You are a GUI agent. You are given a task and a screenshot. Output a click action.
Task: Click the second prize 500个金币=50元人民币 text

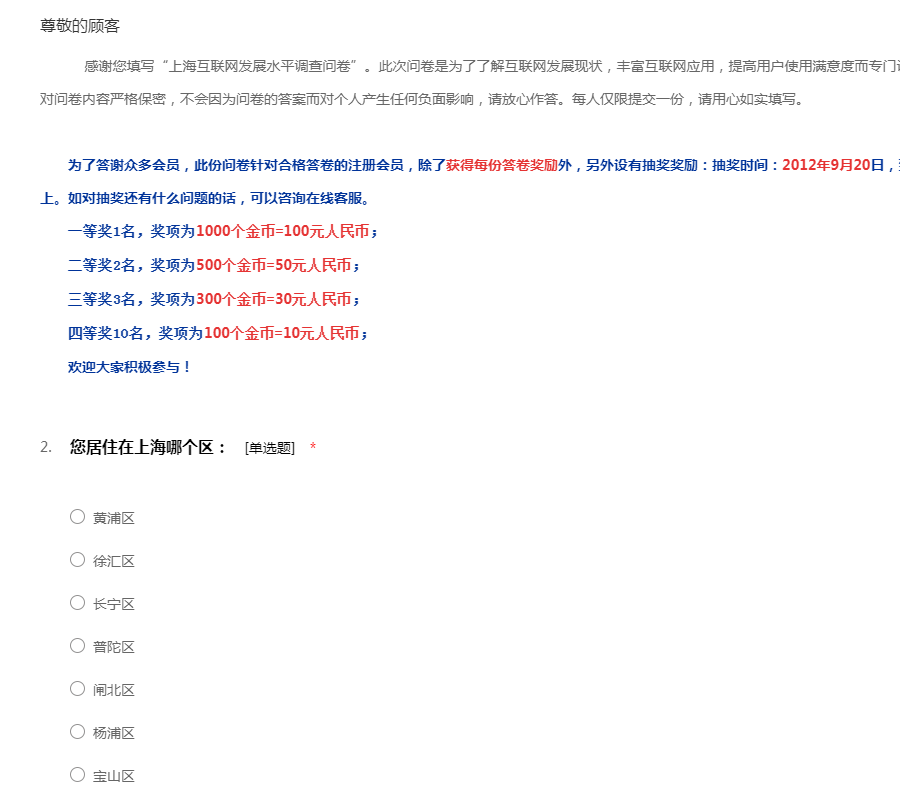pos(273,266)
